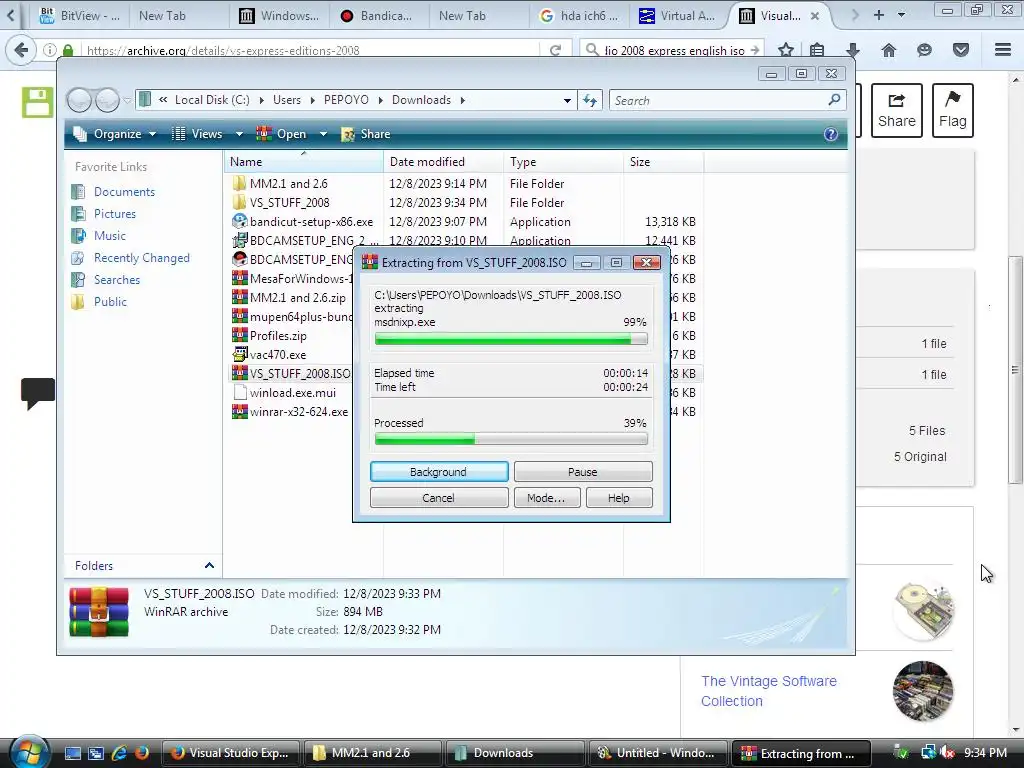Sort by Date modified column
The height and width of the screenshot is (768, 1024).
[443, 161]
